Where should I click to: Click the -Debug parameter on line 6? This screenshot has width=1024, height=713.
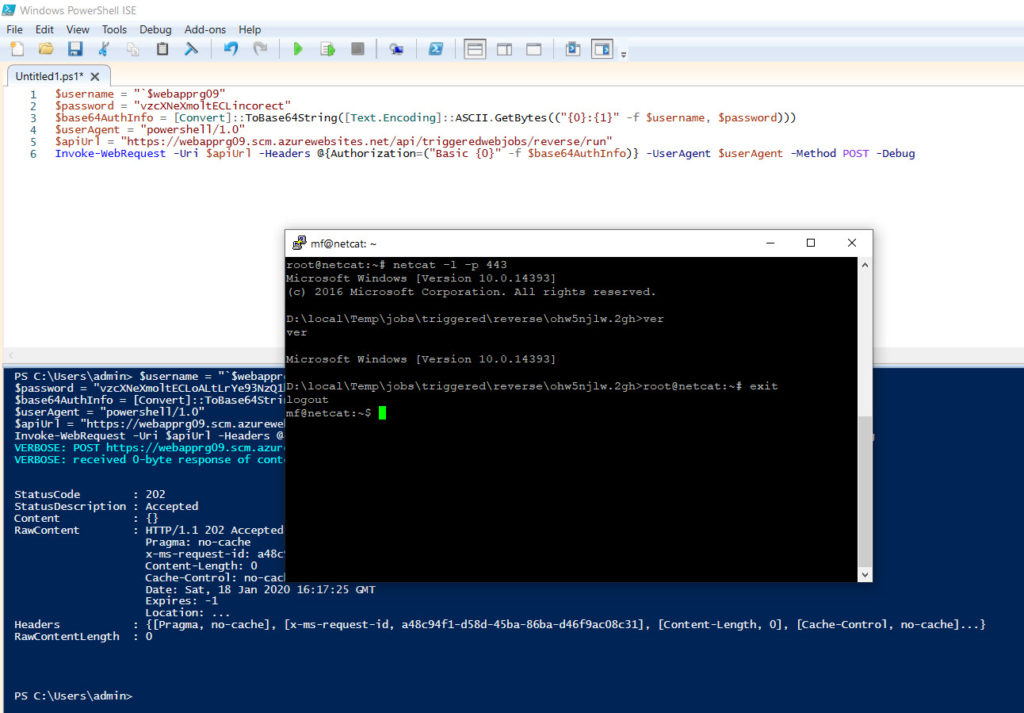tap(895, 153)
